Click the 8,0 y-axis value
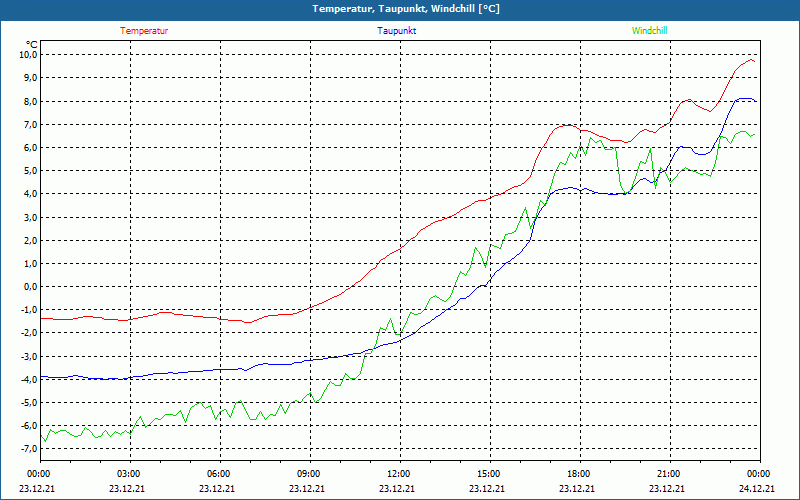 tap(30, 101)
